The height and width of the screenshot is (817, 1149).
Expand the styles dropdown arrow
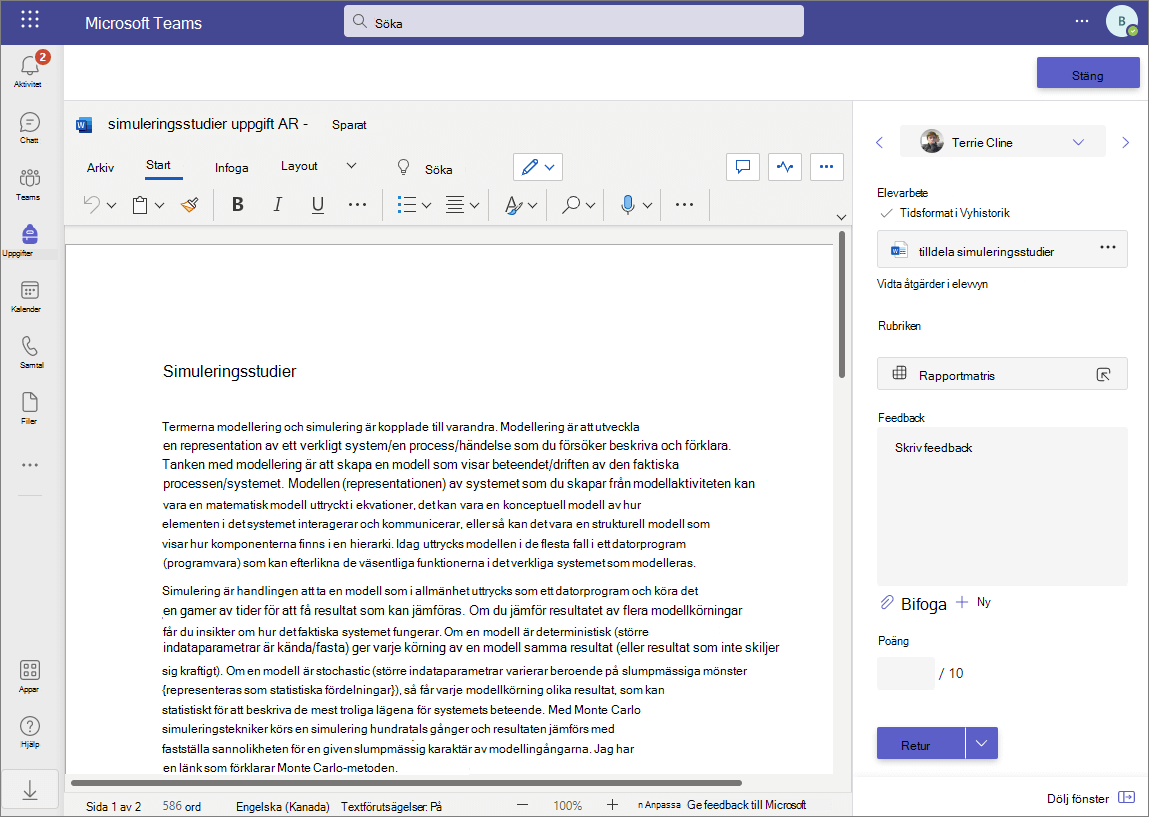click(x=533, y=206)
